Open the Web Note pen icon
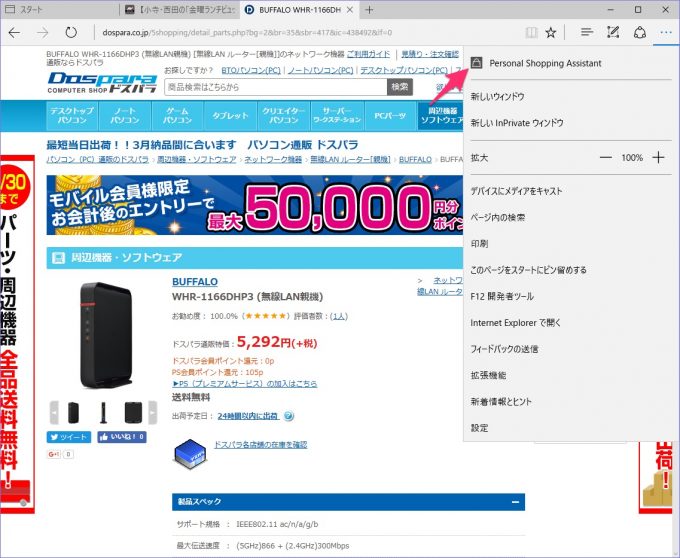 (613, 33)
